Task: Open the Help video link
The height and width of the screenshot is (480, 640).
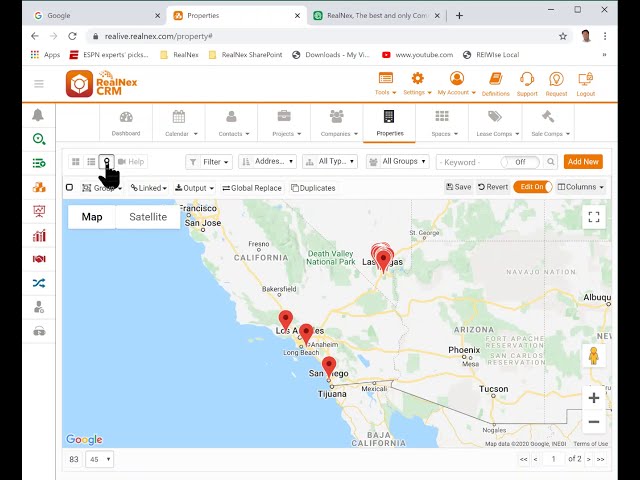Action: point(131,162)
